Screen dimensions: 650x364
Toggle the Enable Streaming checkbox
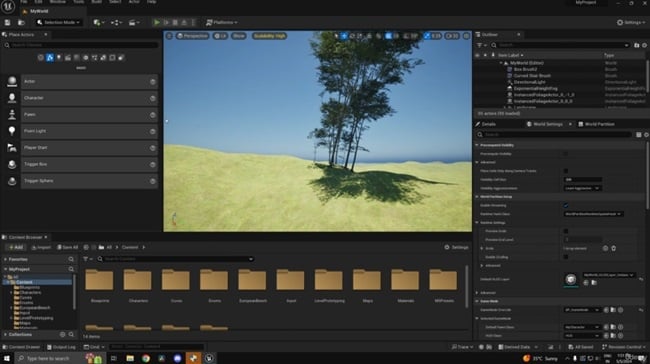566,205
